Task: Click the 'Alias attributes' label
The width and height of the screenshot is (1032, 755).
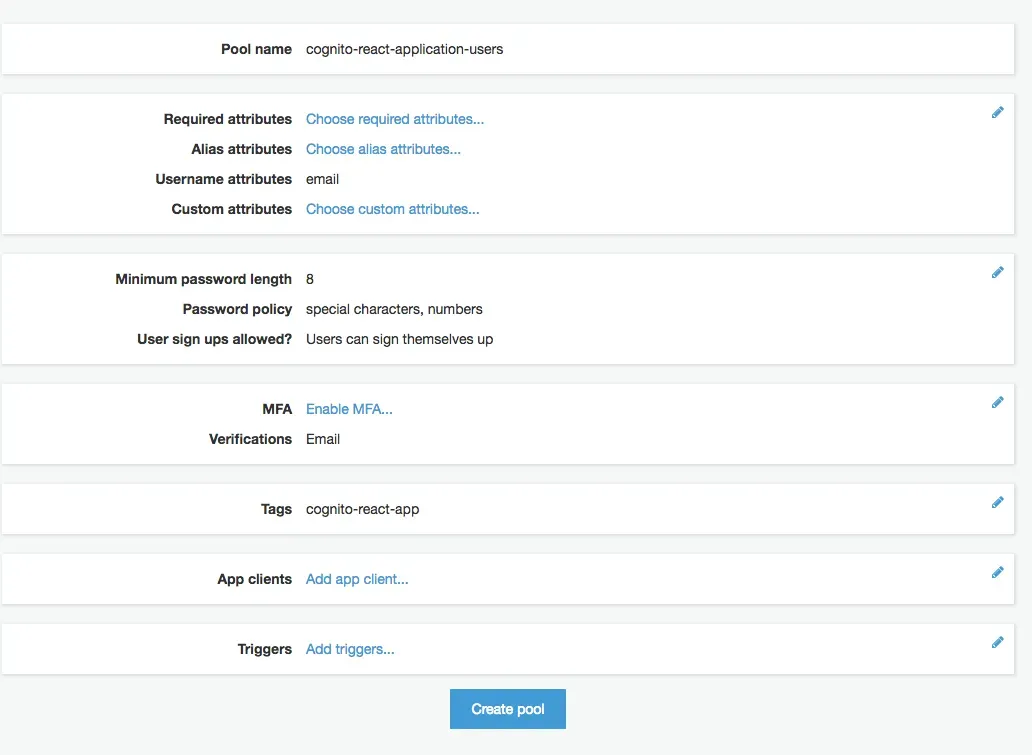Action: click(x=242, y=149)
